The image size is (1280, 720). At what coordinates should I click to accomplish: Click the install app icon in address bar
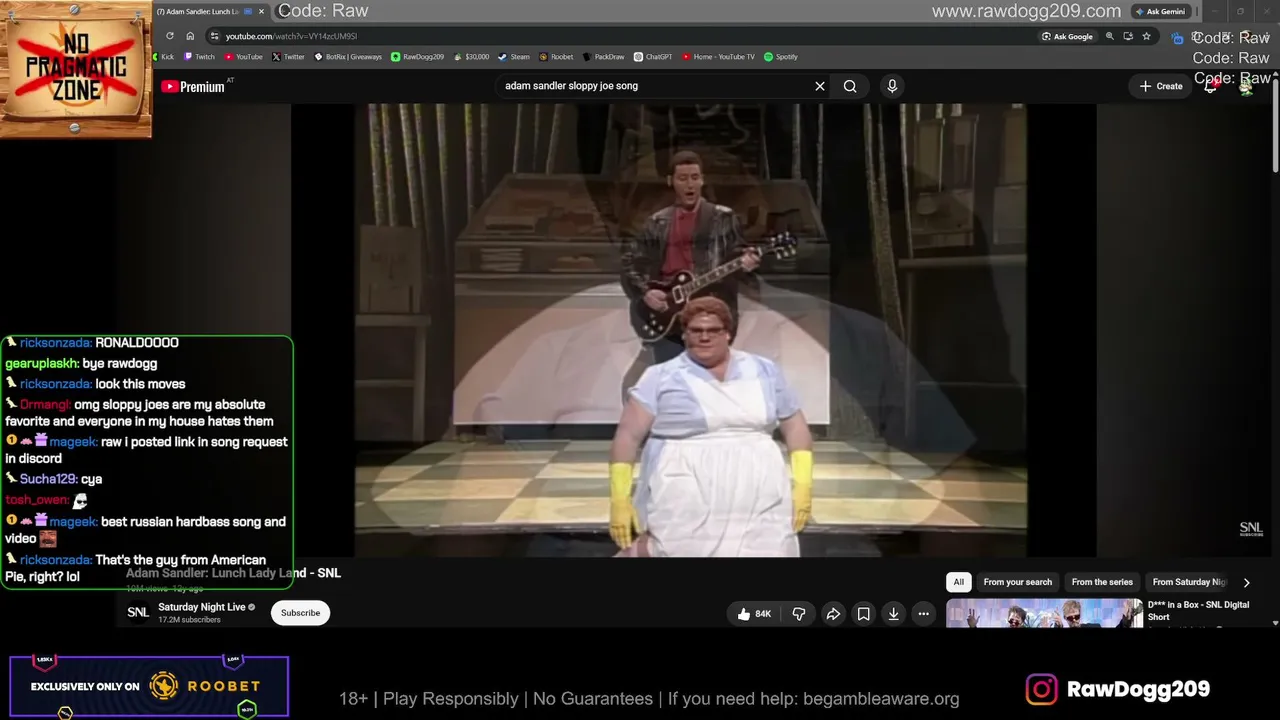coord(1128,36)
